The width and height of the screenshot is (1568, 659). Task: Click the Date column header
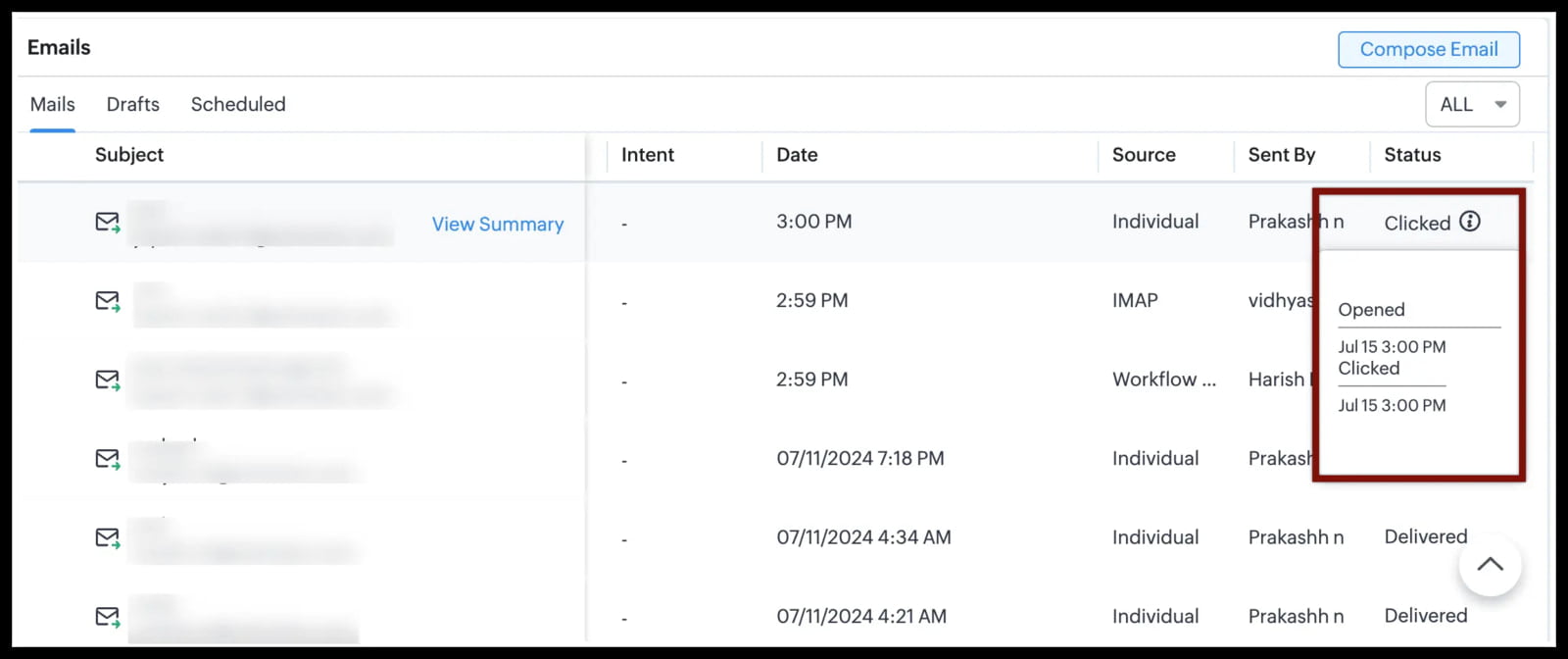796,155
